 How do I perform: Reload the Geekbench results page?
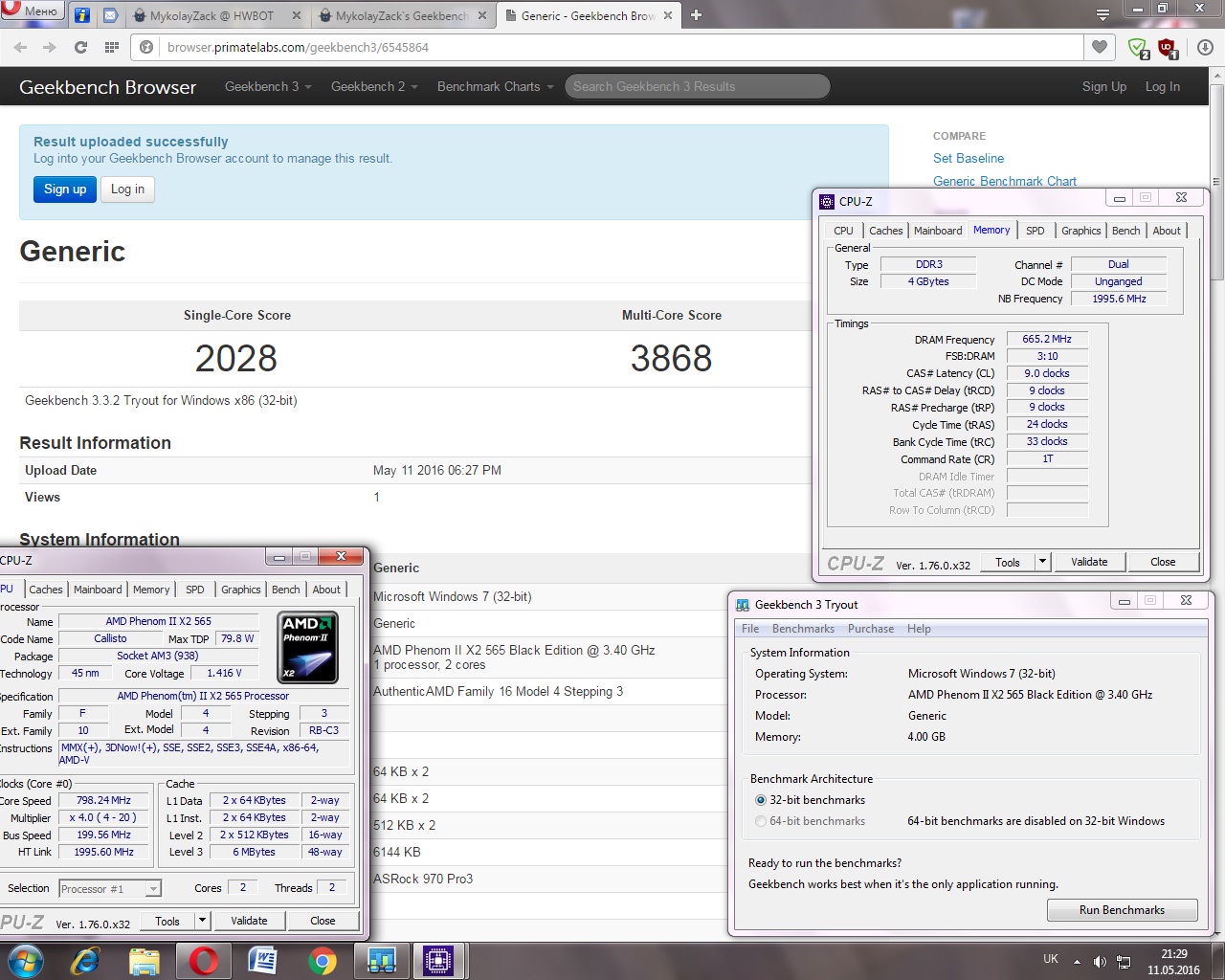[80, 47]
